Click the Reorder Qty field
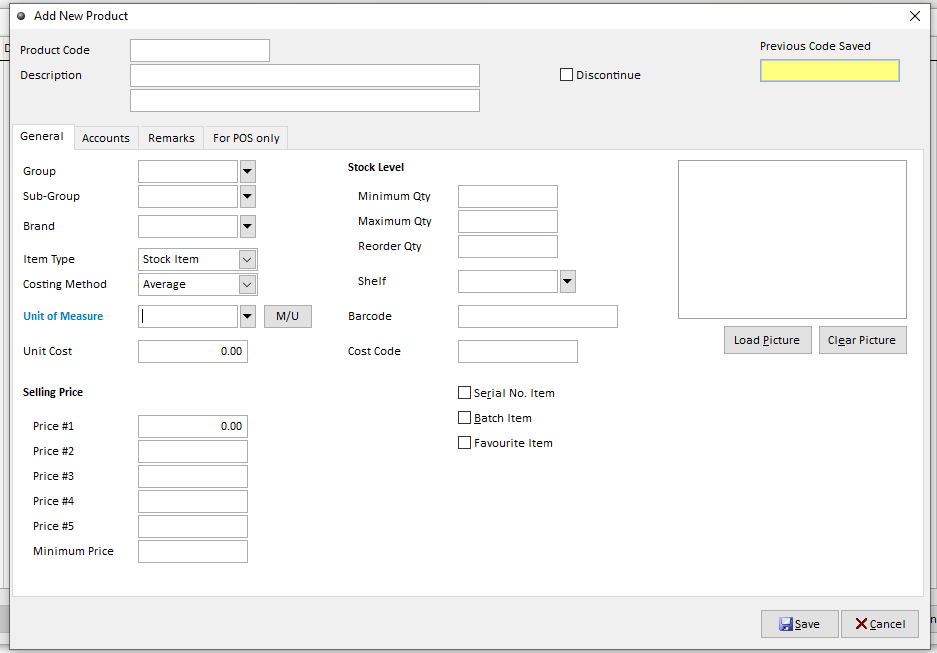The height and width of the screenshot is (653, 937). (x=508, y=247)
